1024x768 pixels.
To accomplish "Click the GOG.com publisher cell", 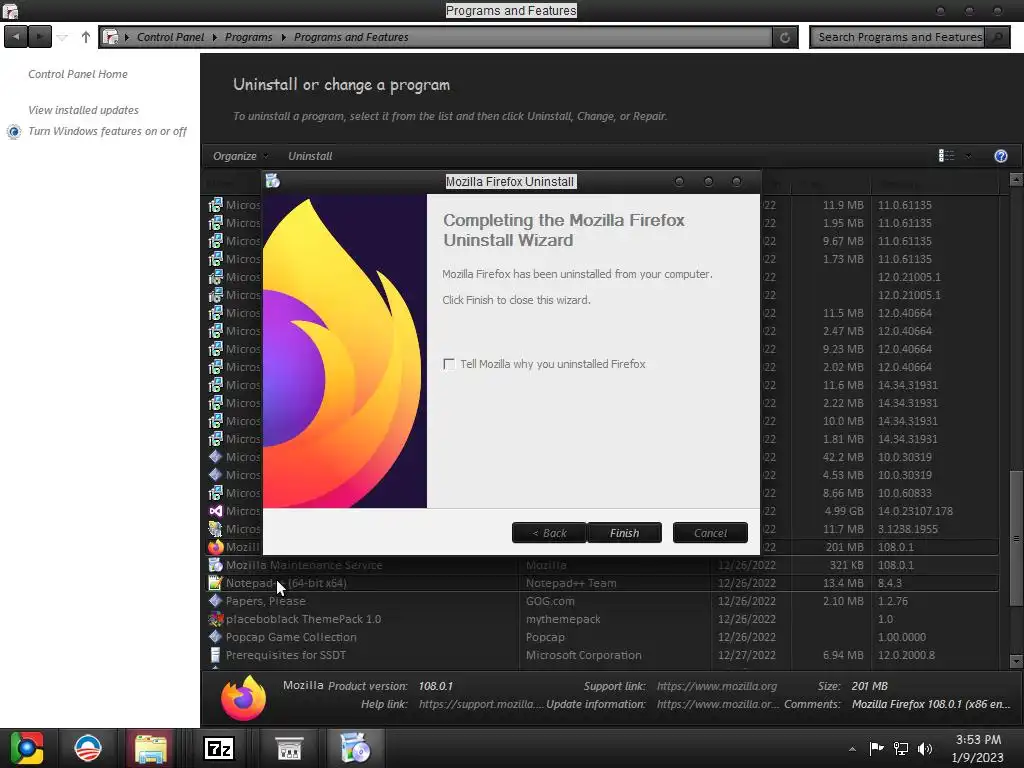I will [550, 601].
